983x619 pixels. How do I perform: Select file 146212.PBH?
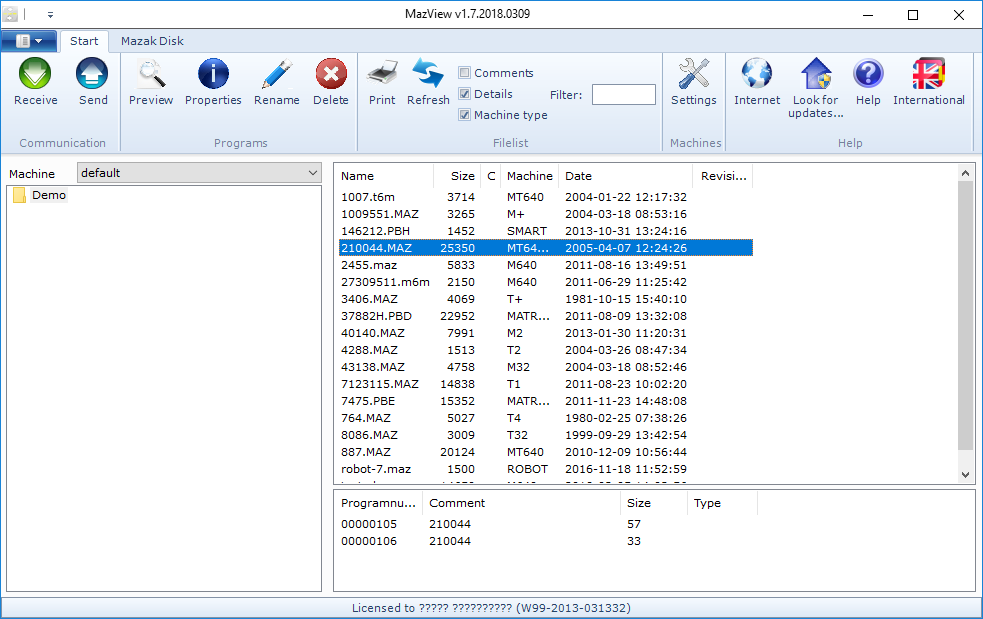(x=545, y=231)
